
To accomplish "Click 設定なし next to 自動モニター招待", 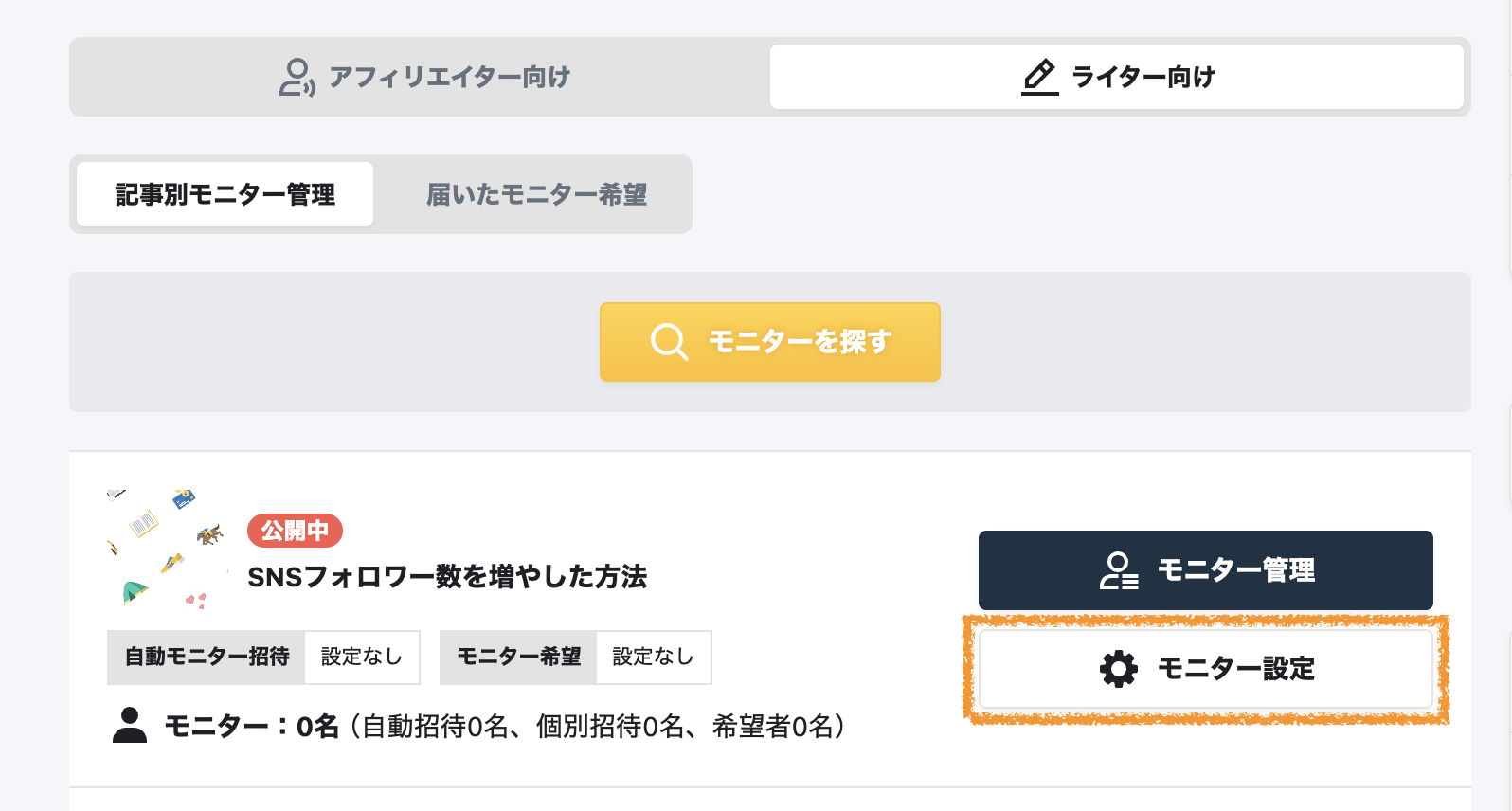I will 362,657.
